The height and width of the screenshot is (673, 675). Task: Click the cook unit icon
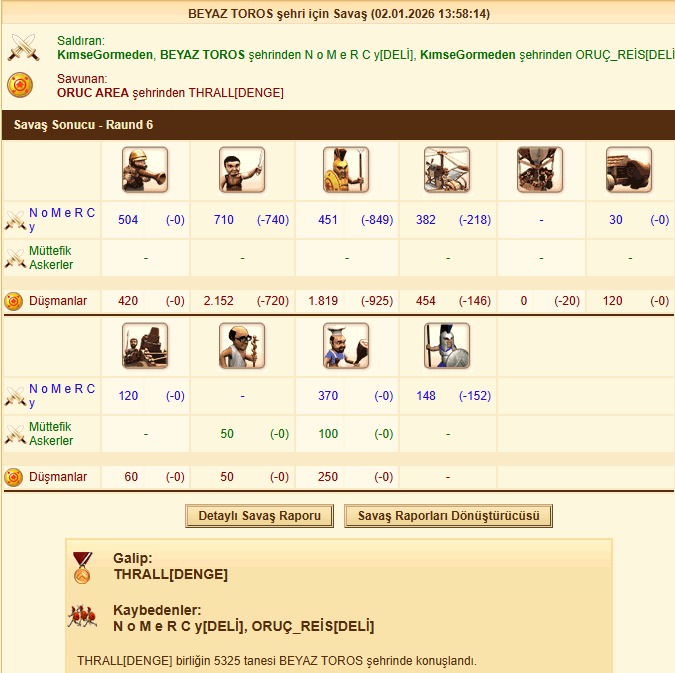(x=346, y=346)
